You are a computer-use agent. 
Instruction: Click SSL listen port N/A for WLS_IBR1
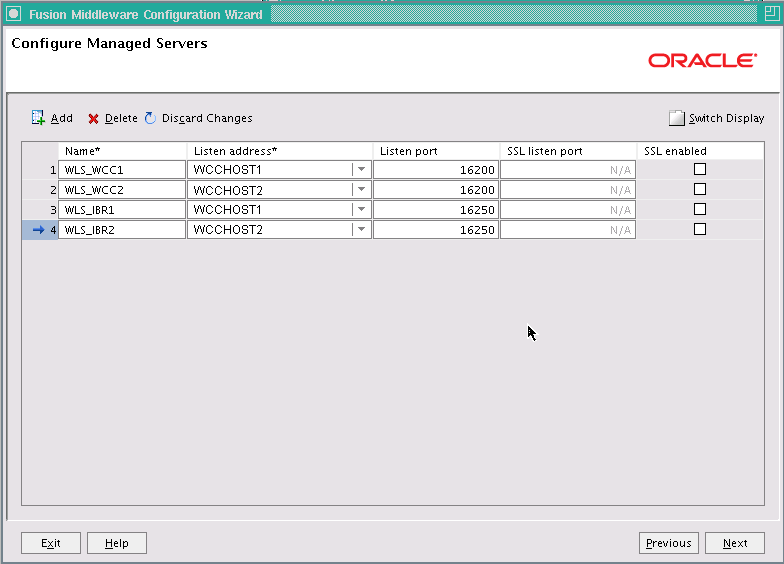[568, 210]
